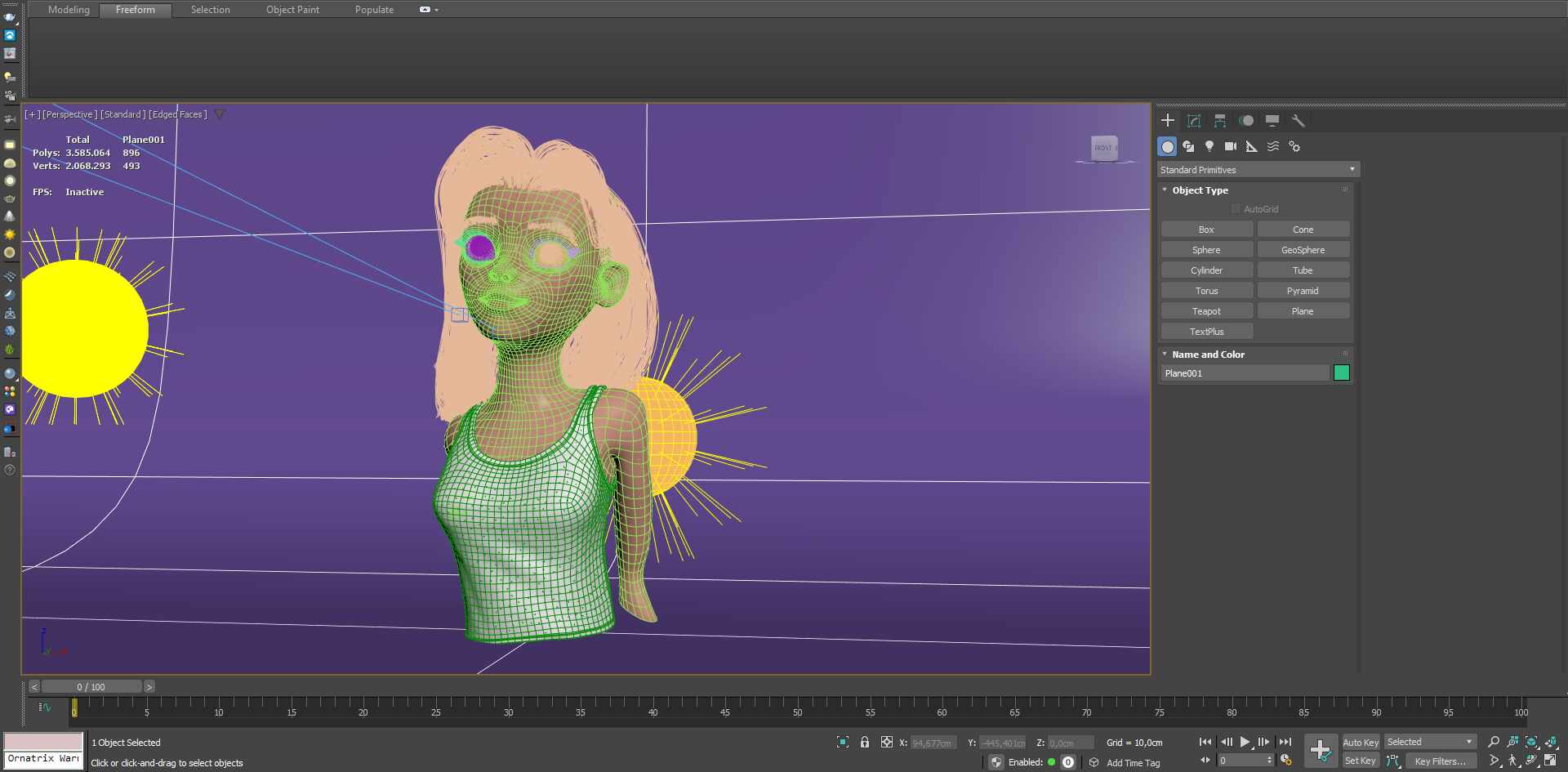Click the help question mark in left toolbar
The height and width of the screenshot is (772, 1568).
click(x=10, y=470)
